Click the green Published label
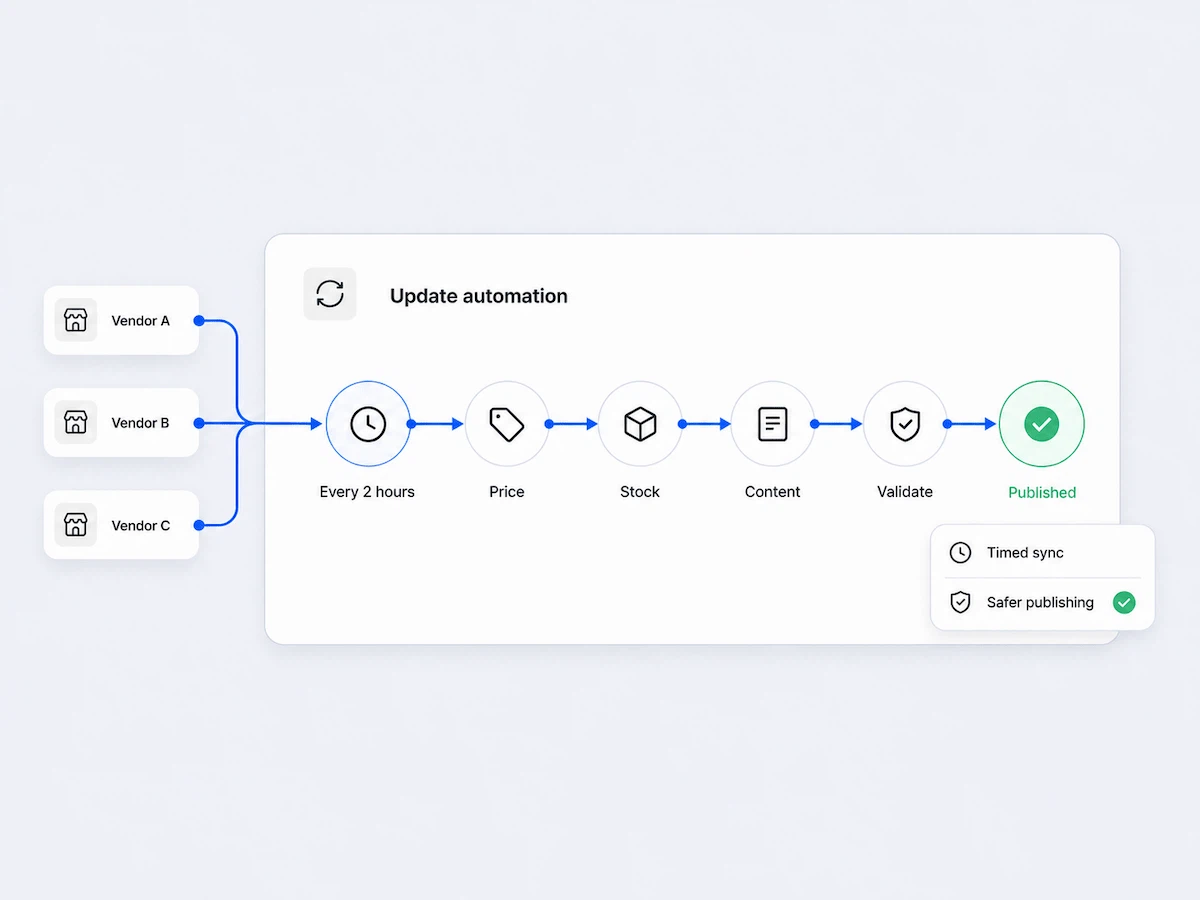 coord(1042,492)
